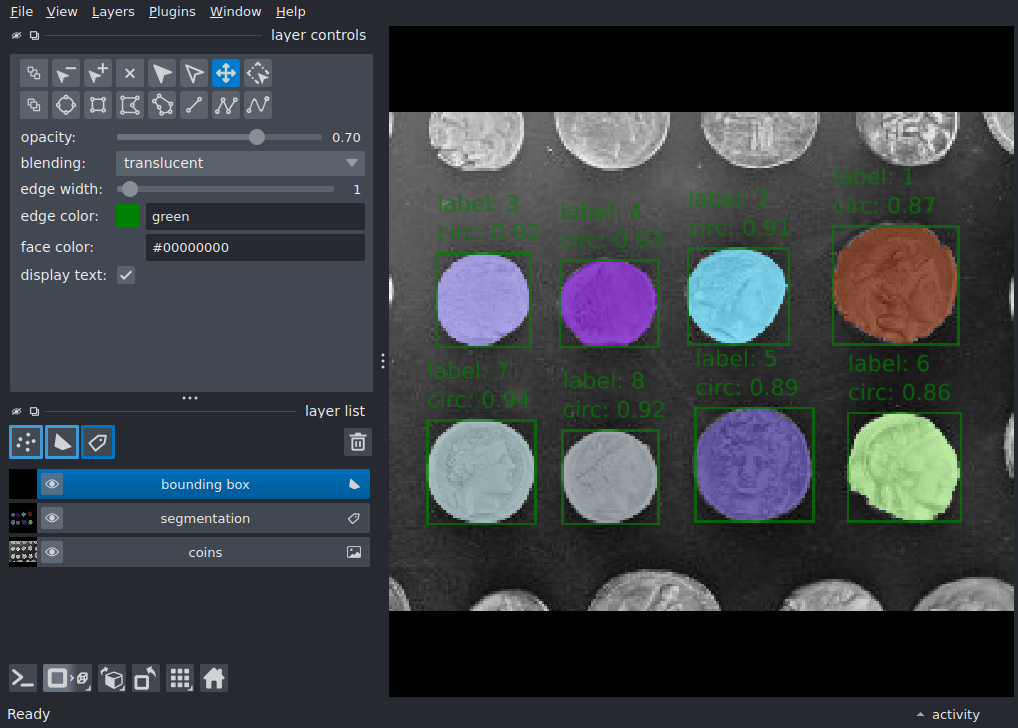
Task: Adjust the opacity slider handle
Action: click(x=257, y=137)
